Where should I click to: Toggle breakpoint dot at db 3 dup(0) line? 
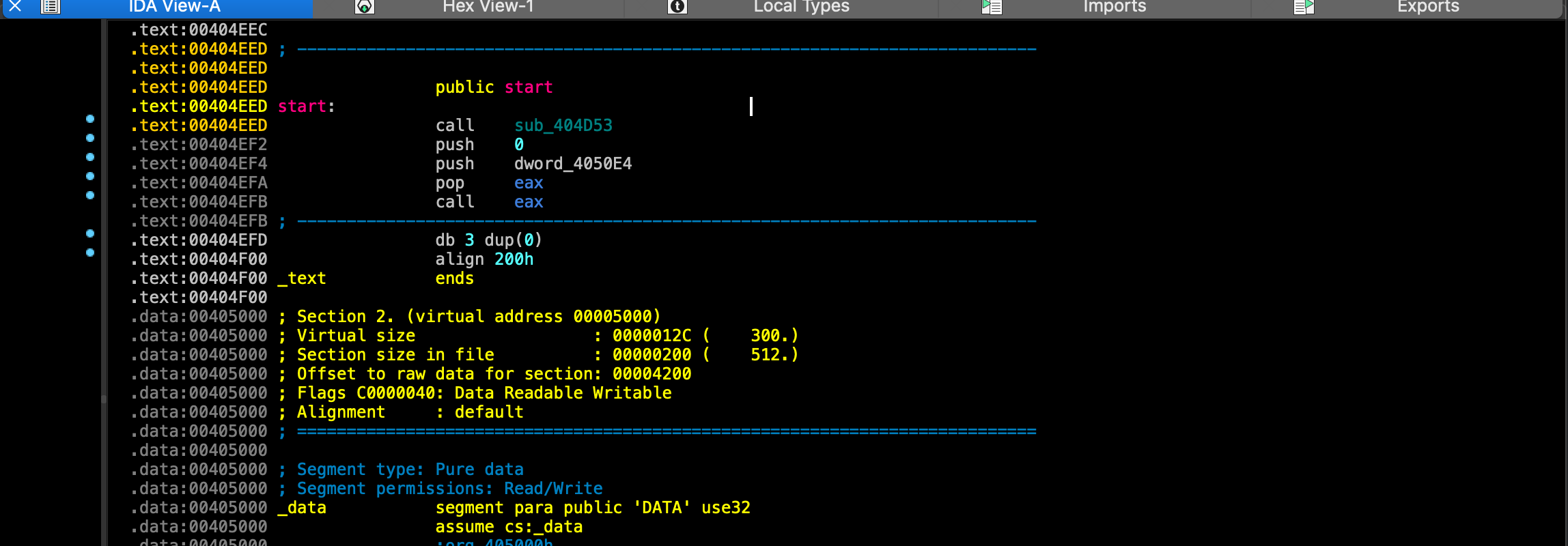[90, 233]
